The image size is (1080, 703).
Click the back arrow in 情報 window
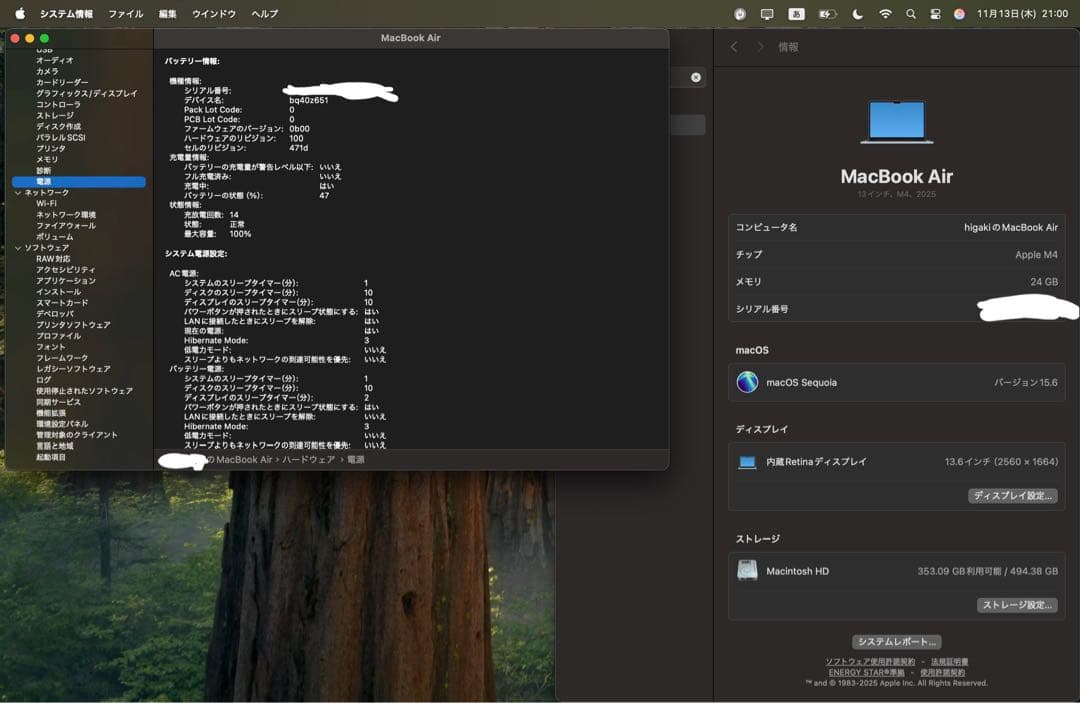pyautogui.click(x=734, y=47)
